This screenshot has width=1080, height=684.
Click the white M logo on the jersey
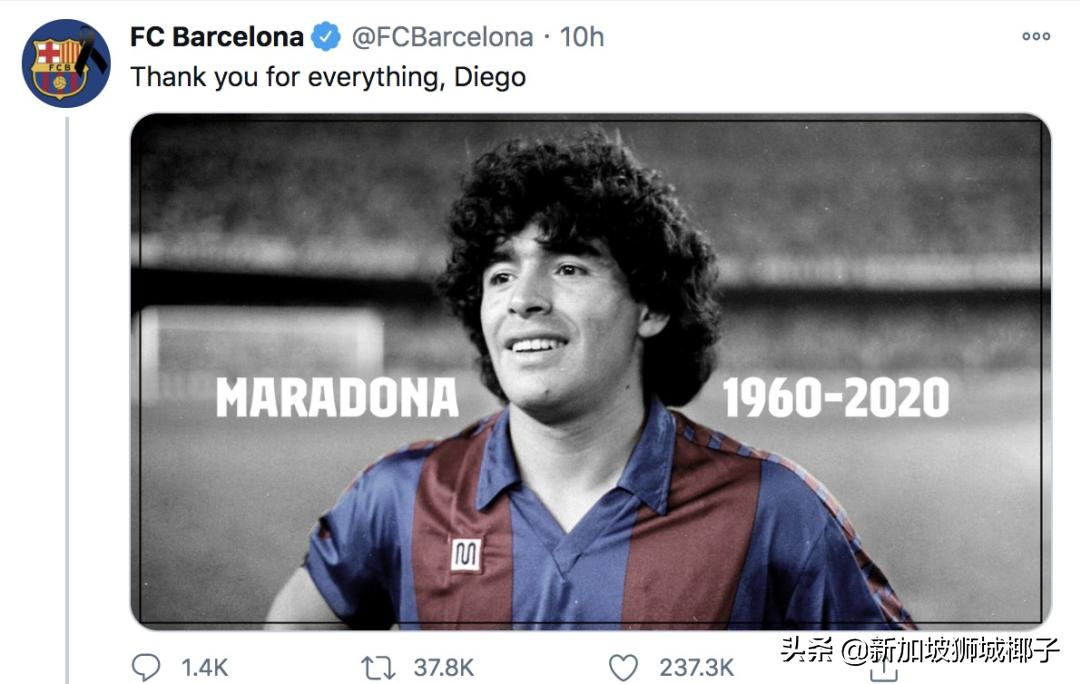coord(466,554)
